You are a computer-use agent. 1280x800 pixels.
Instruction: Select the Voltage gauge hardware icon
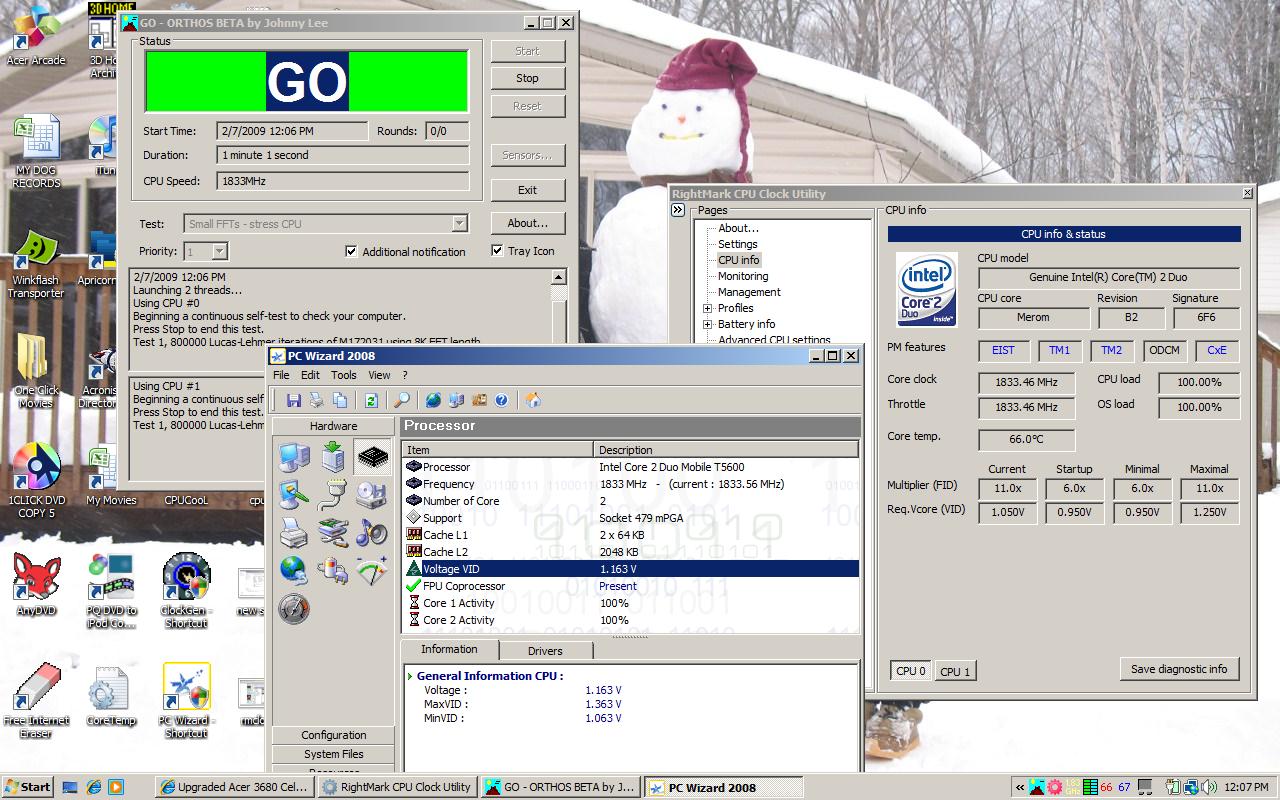pyautogui.click(x=372, y=570)
